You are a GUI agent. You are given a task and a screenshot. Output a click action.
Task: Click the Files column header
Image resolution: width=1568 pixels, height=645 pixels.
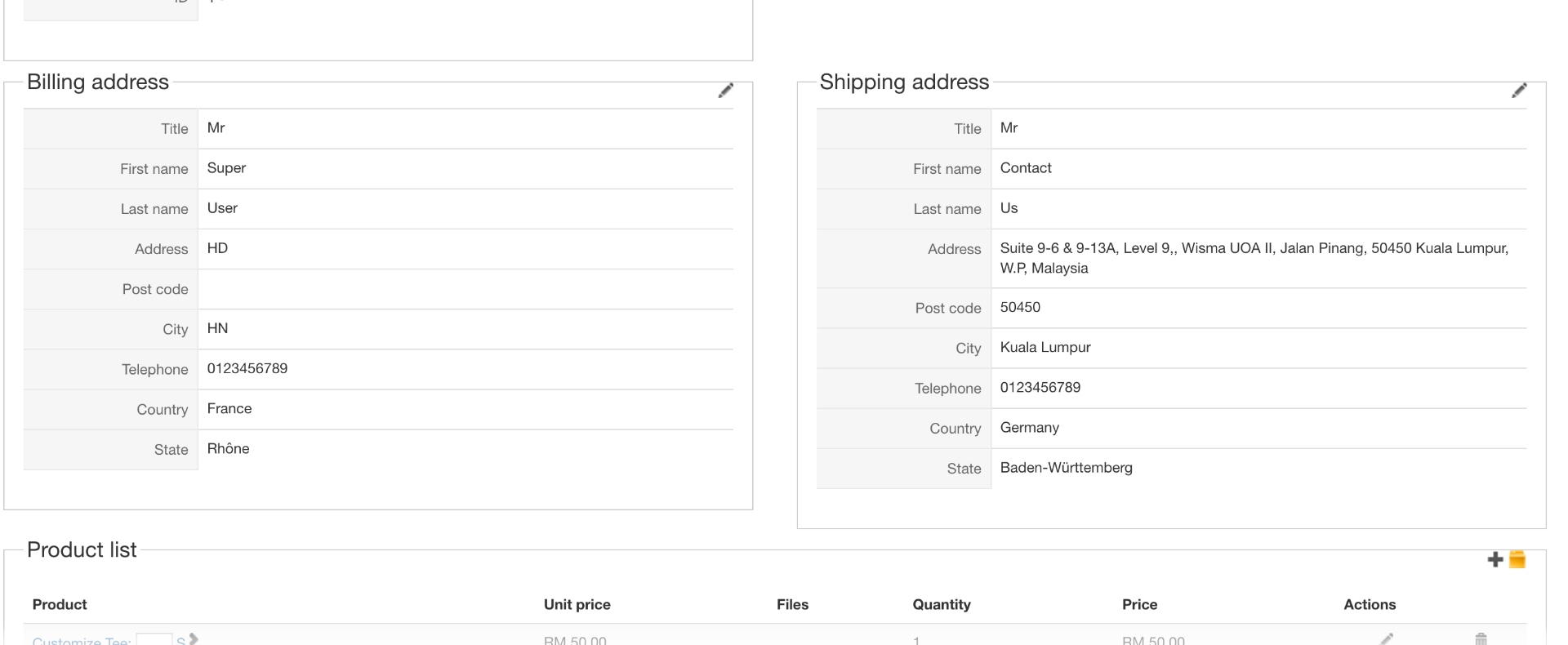tap(792, 604)
